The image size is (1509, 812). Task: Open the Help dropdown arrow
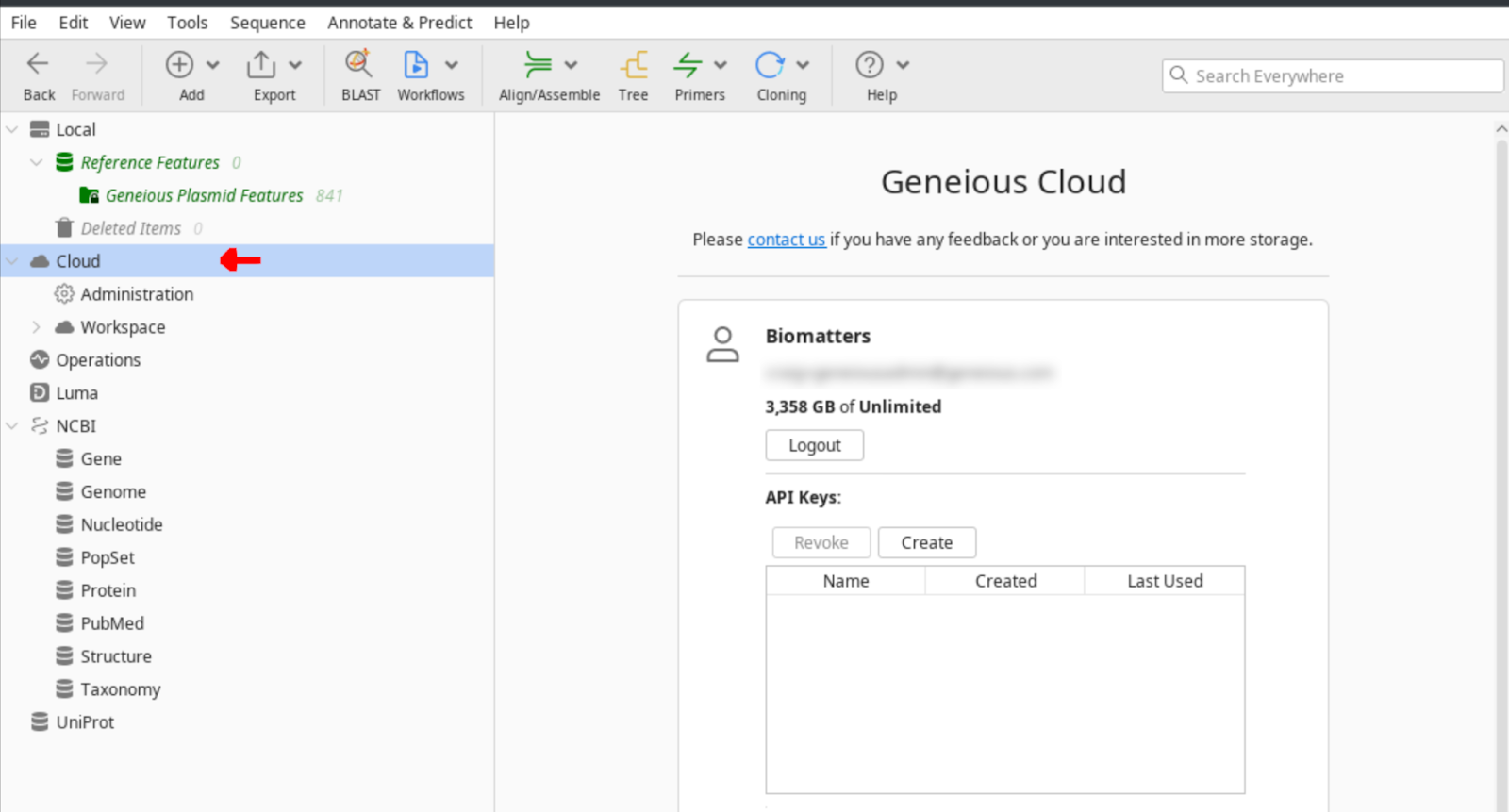pyautogui.click(x=903, y=65)
